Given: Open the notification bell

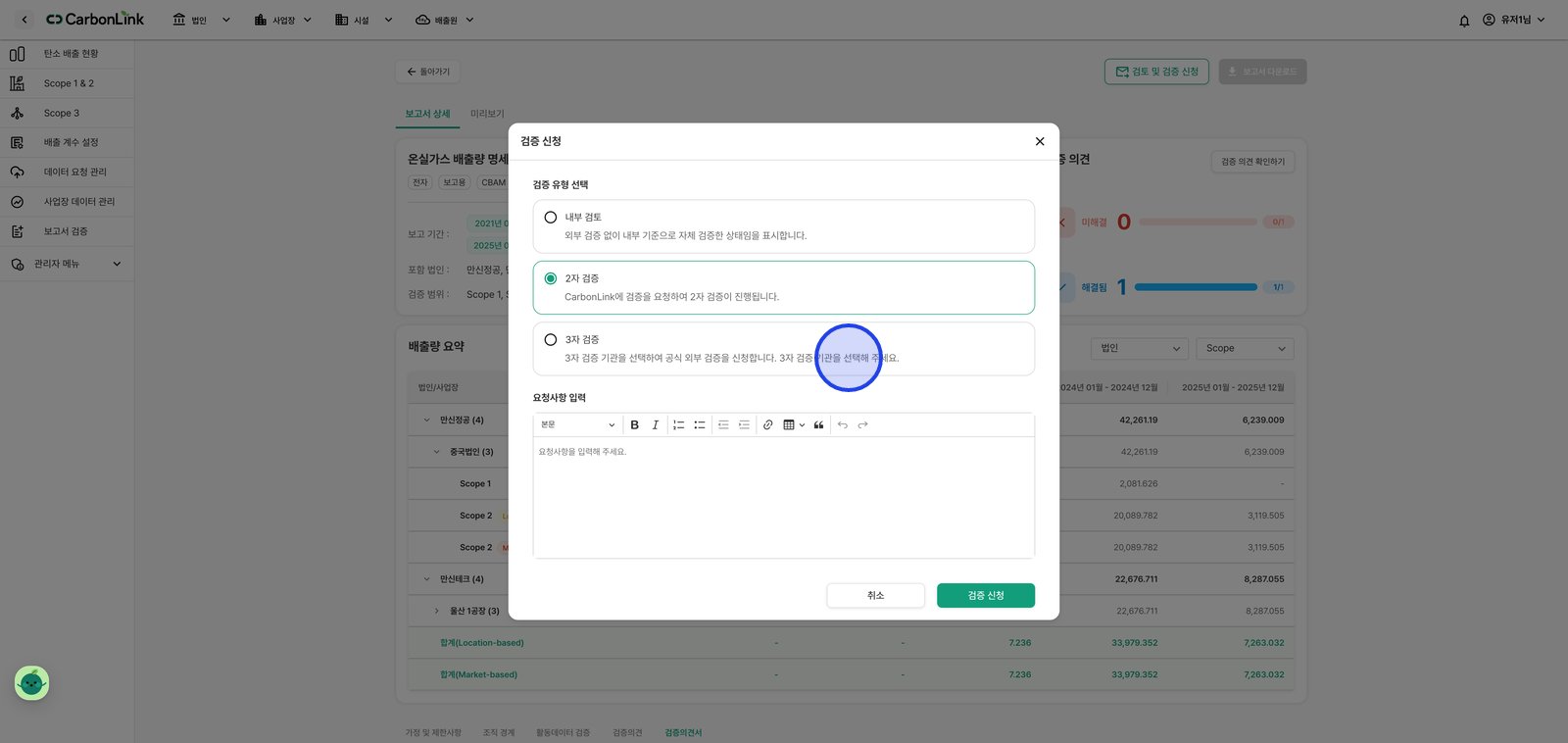Looking at the screenshot, I should tap(1464, 20).
